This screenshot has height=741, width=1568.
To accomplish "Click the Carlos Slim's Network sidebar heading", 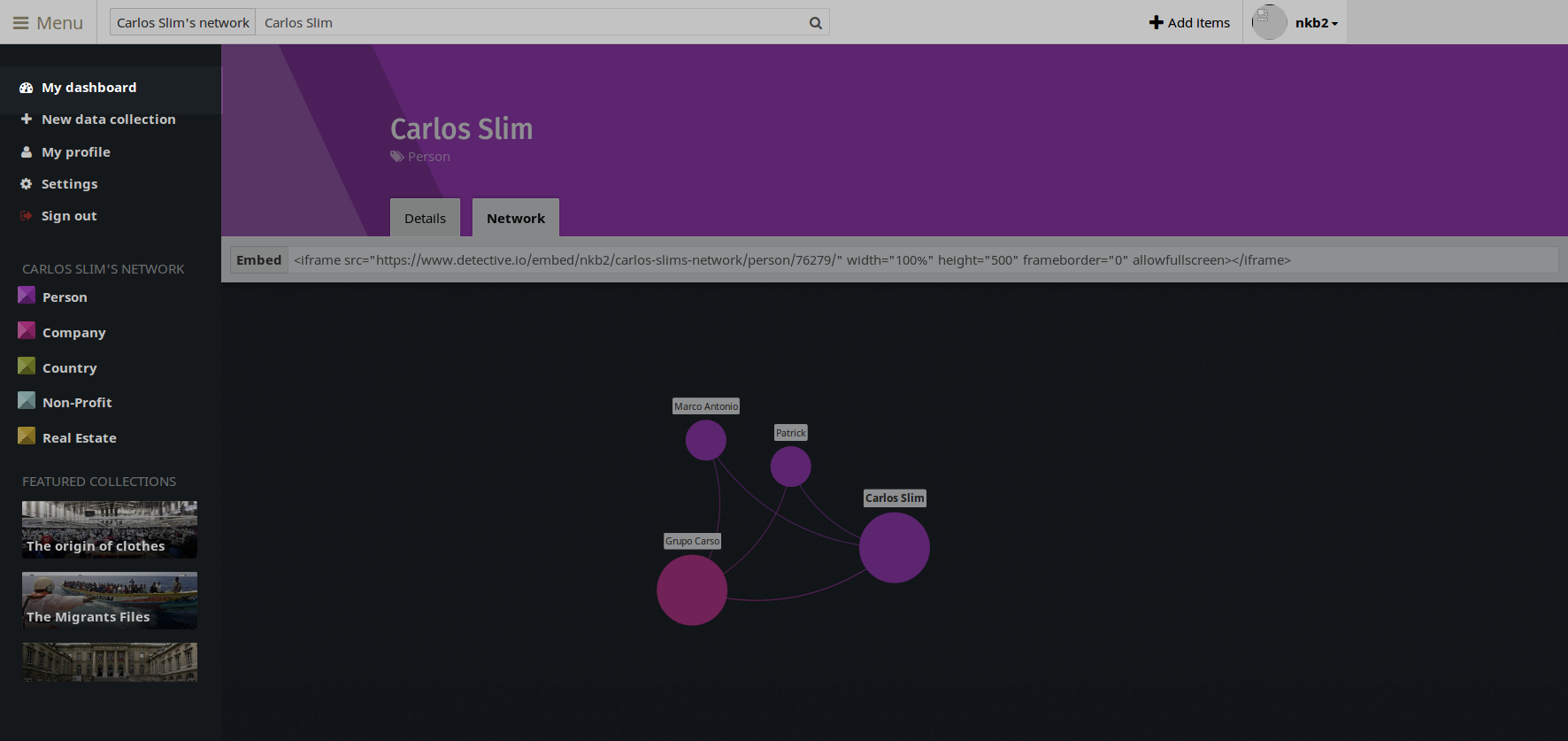I will pos(104,269).
